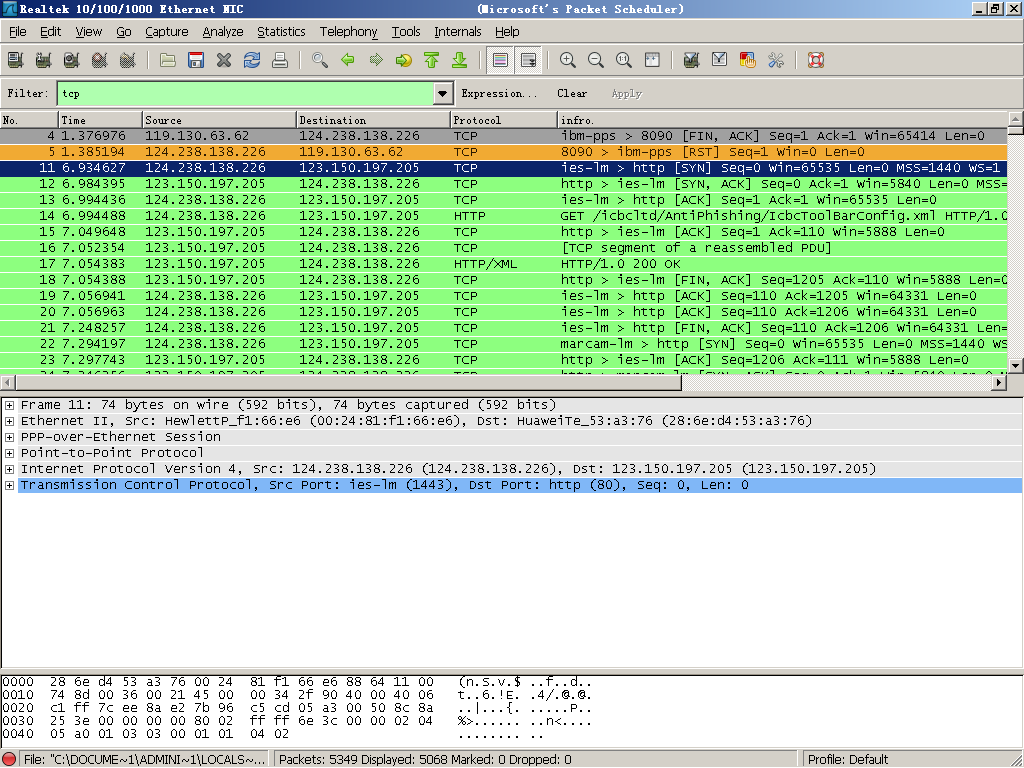The height and width of the screenshot is (768, 1024).
Task: Expand Transmission Control Protocol node
Action: point(9,485)
